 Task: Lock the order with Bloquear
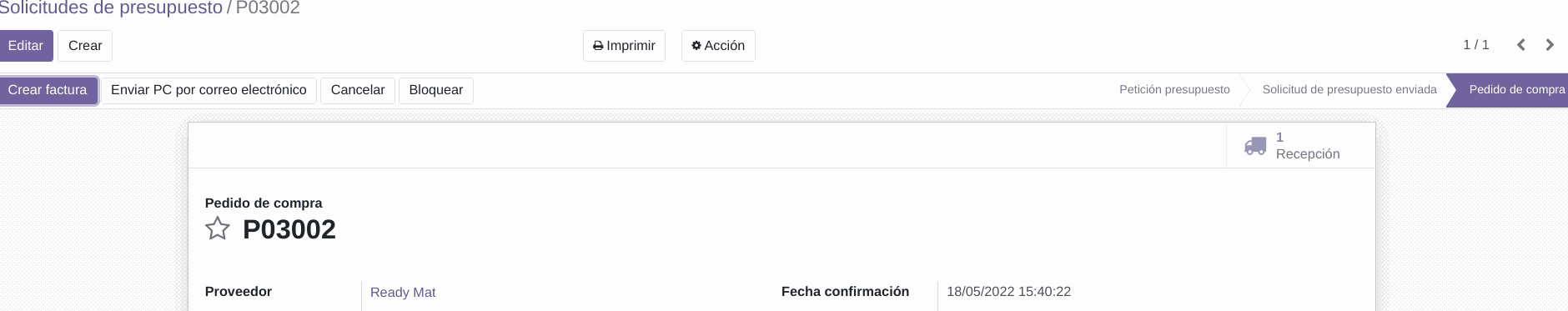point(436,90)
